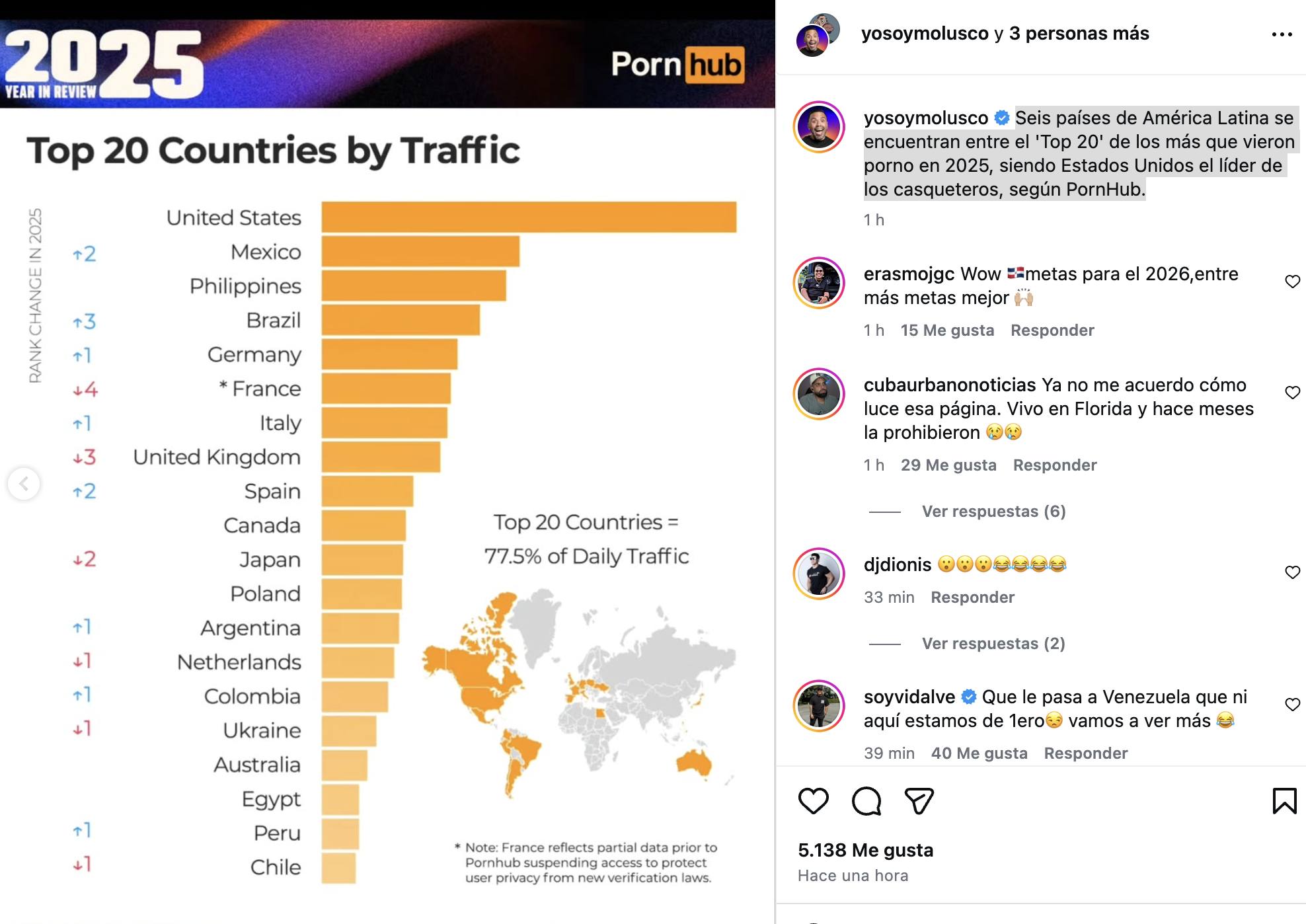Open yosoymolusco profile from header

[x=925, y=34]
